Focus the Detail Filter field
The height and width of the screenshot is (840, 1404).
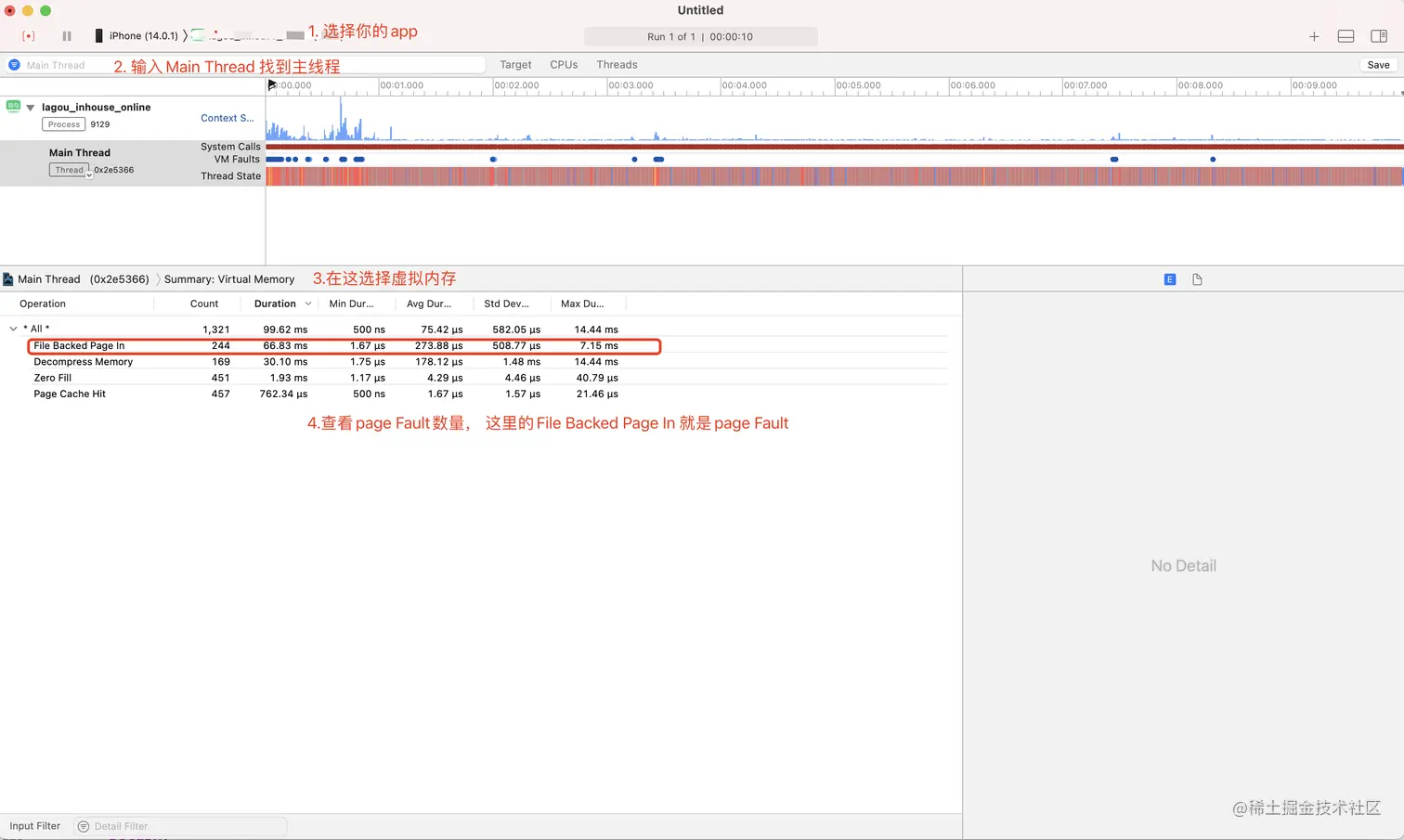pos(179,826)
